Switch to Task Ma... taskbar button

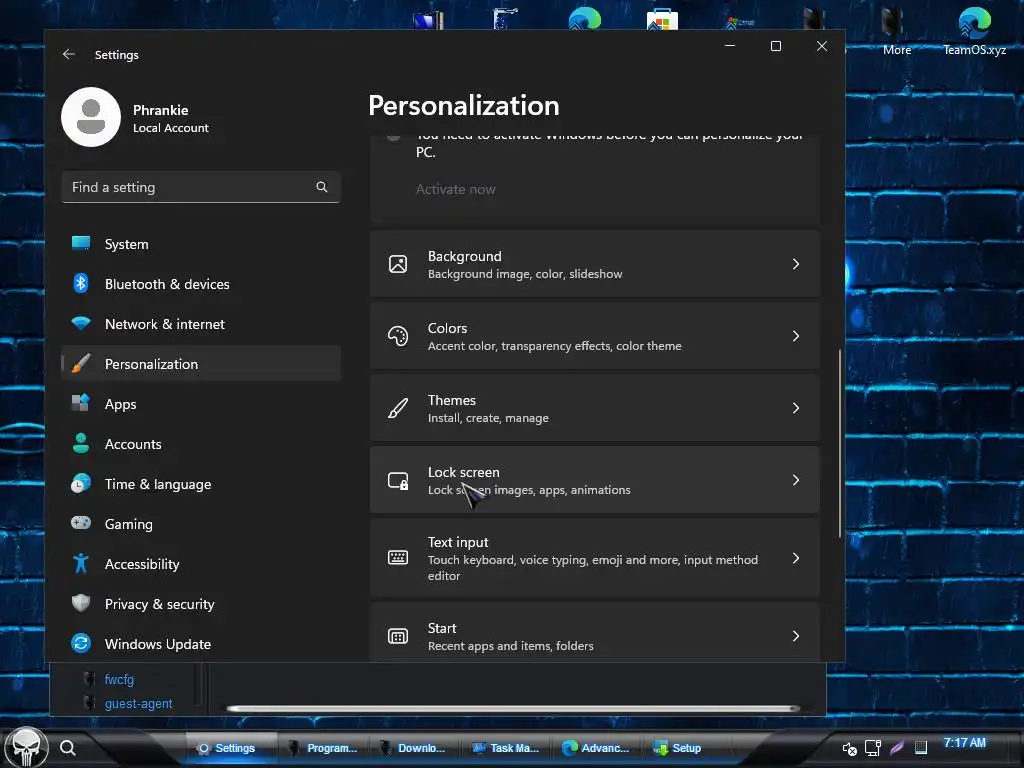507,748
